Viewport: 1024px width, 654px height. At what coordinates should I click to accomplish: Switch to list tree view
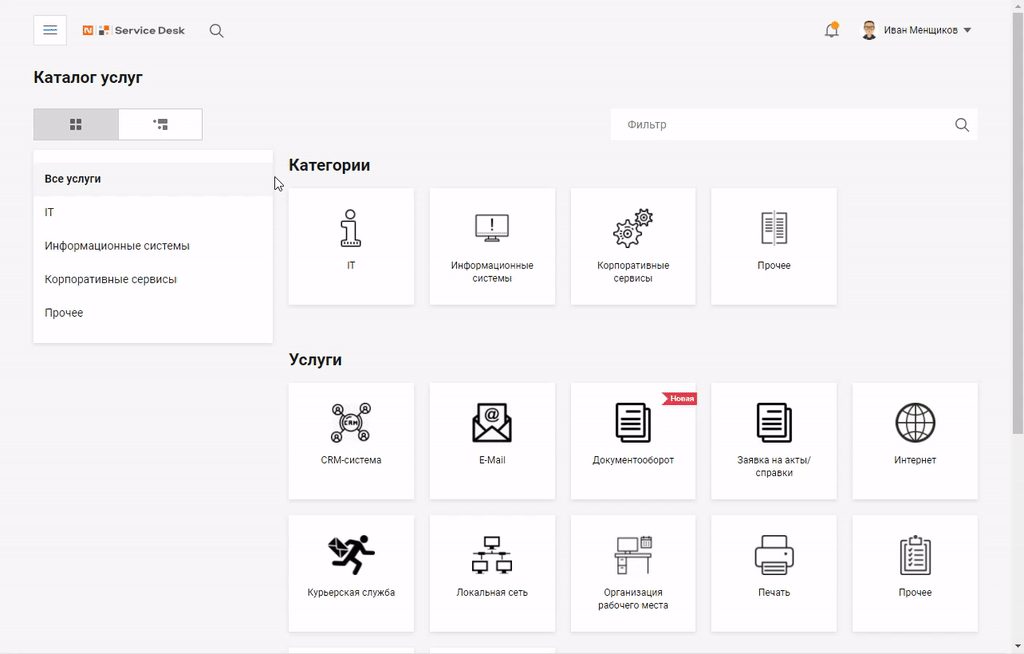point(161,124)
